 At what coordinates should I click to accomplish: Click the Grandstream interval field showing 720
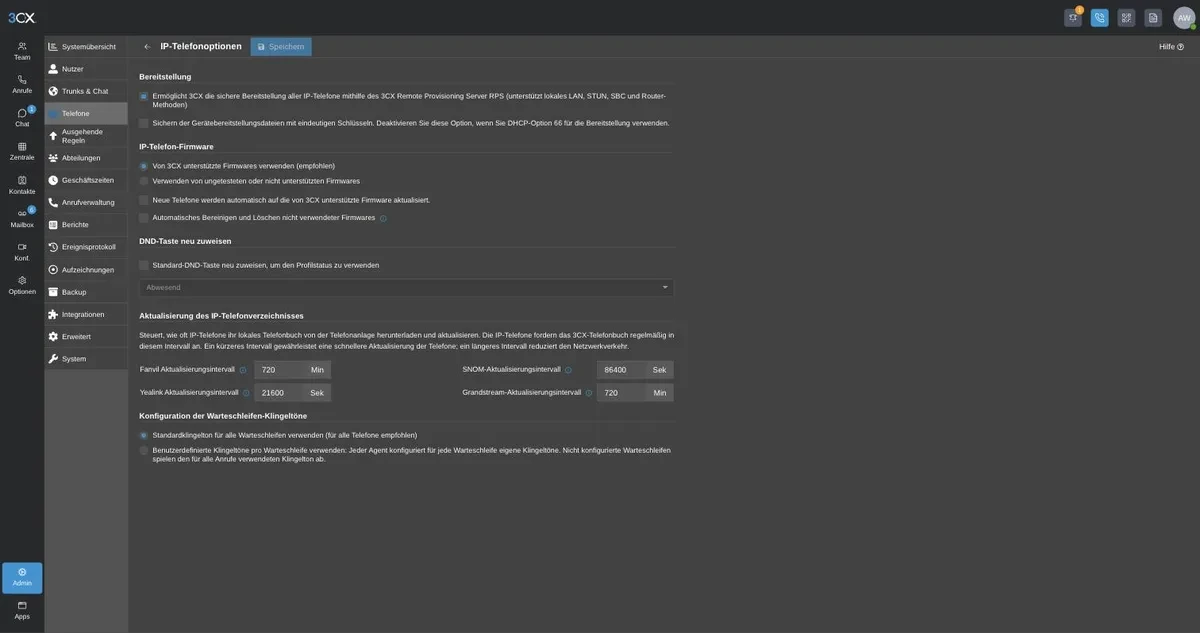[x=621, y=393]
